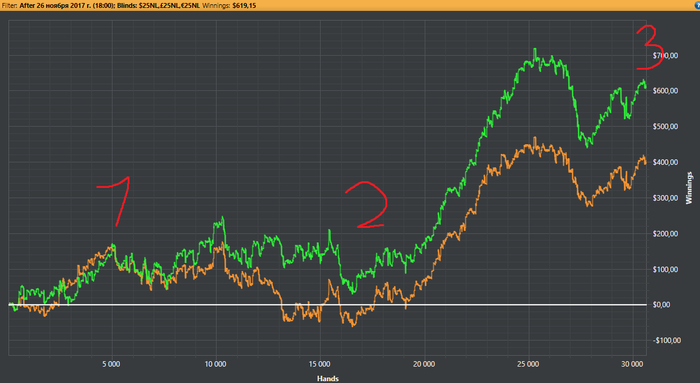Click the $100,00 y-axis label

tap(665, 269)
